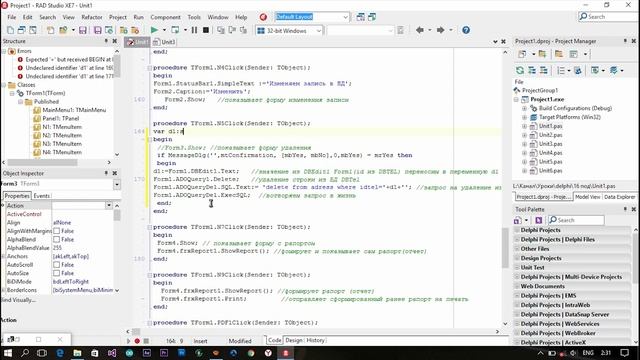Viewport: 640px width, 360px height.
Task: Click the Stop program toolbar icon
Action: [x=206, y=30]
